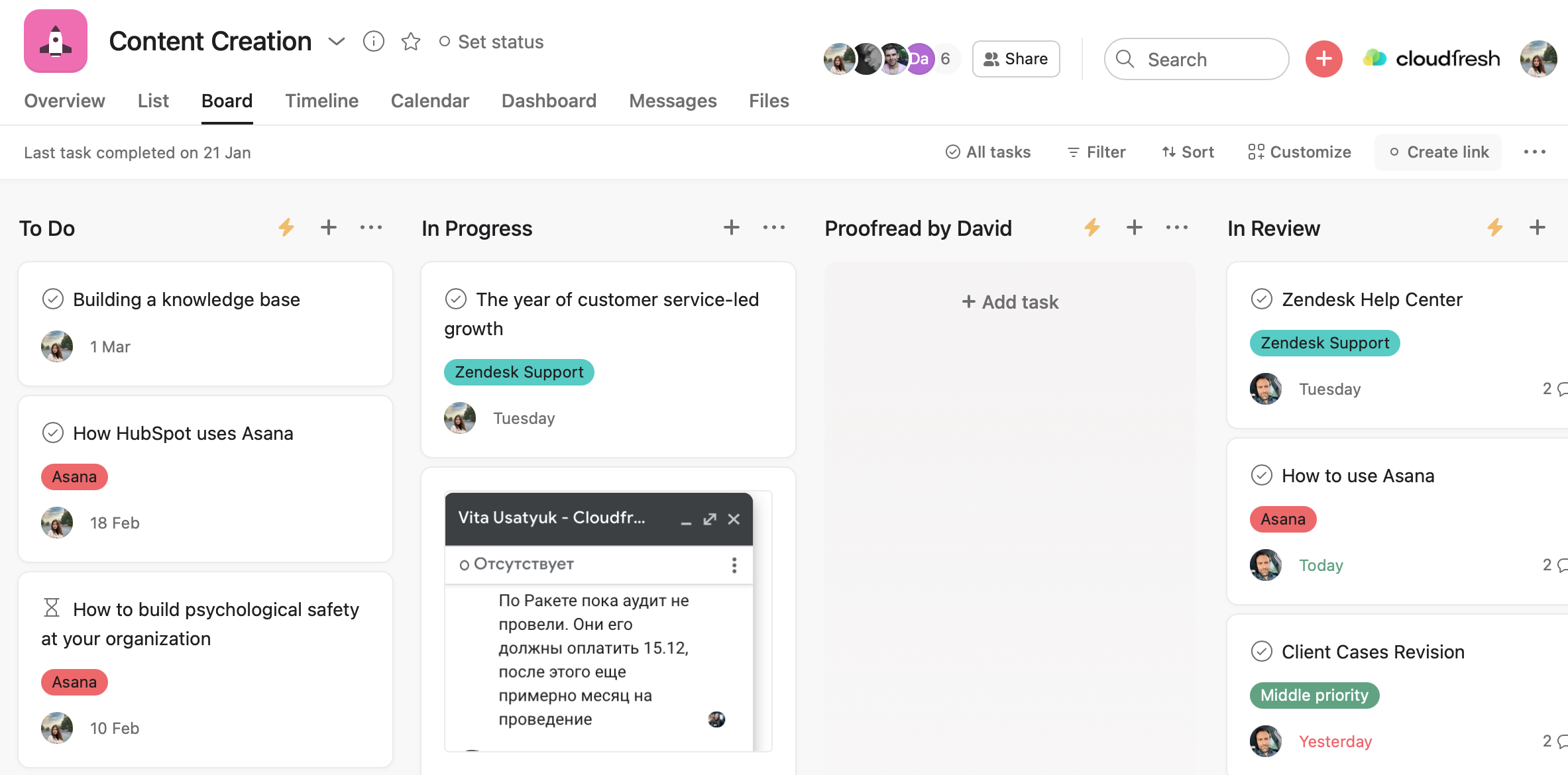Click the lightning bolt icon in Proofread by David
This screenshot has width=1568, height=775.
pos(1092,227)
